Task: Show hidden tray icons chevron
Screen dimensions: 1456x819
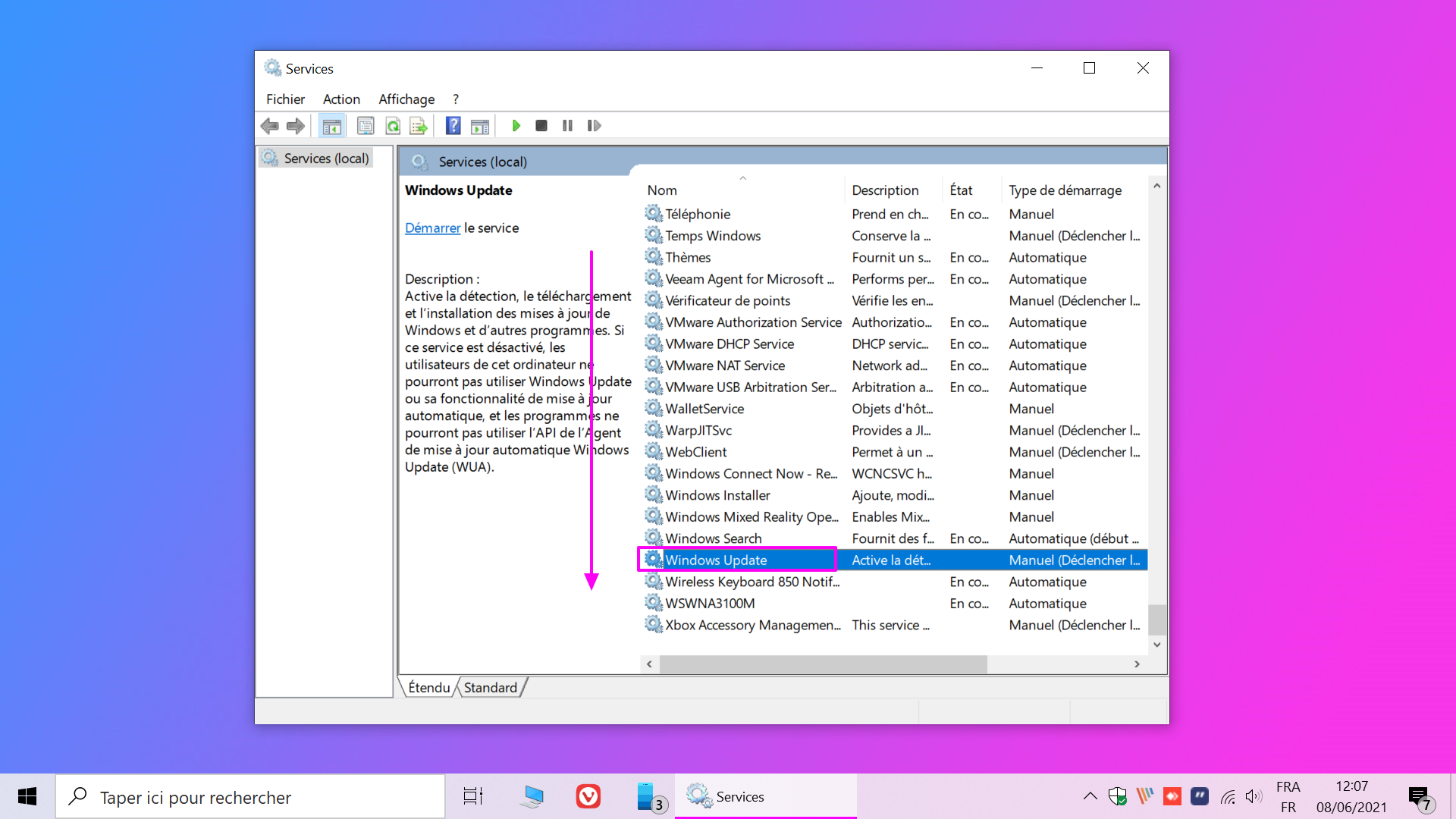Action: coord(1090,796)
